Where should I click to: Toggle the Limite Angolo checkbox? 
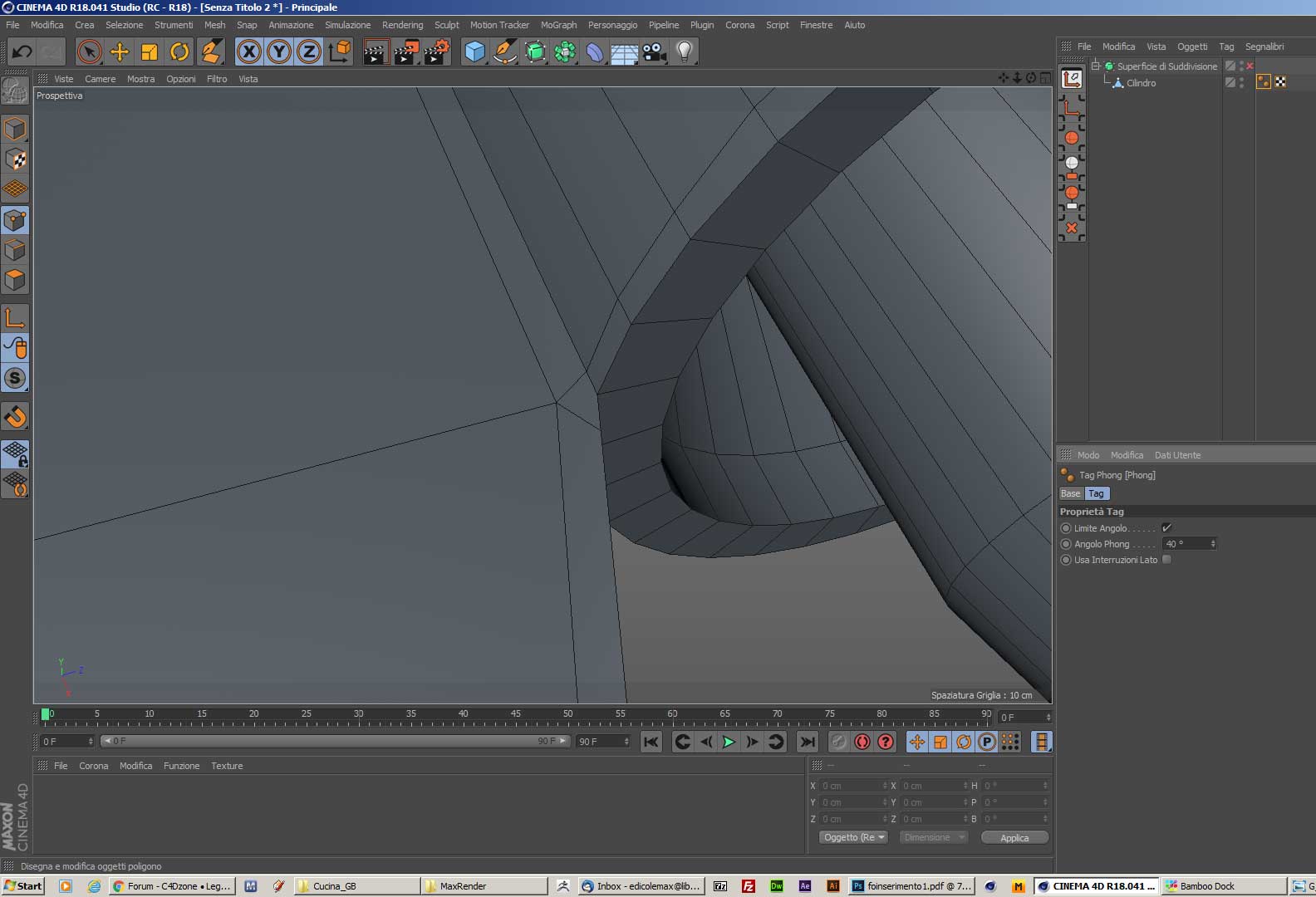(1166, 528)
